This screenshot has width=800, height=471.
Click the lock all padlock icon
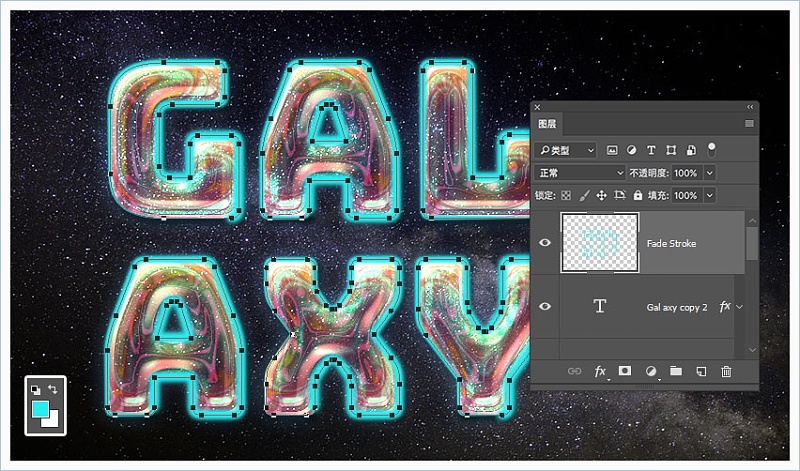640,196
